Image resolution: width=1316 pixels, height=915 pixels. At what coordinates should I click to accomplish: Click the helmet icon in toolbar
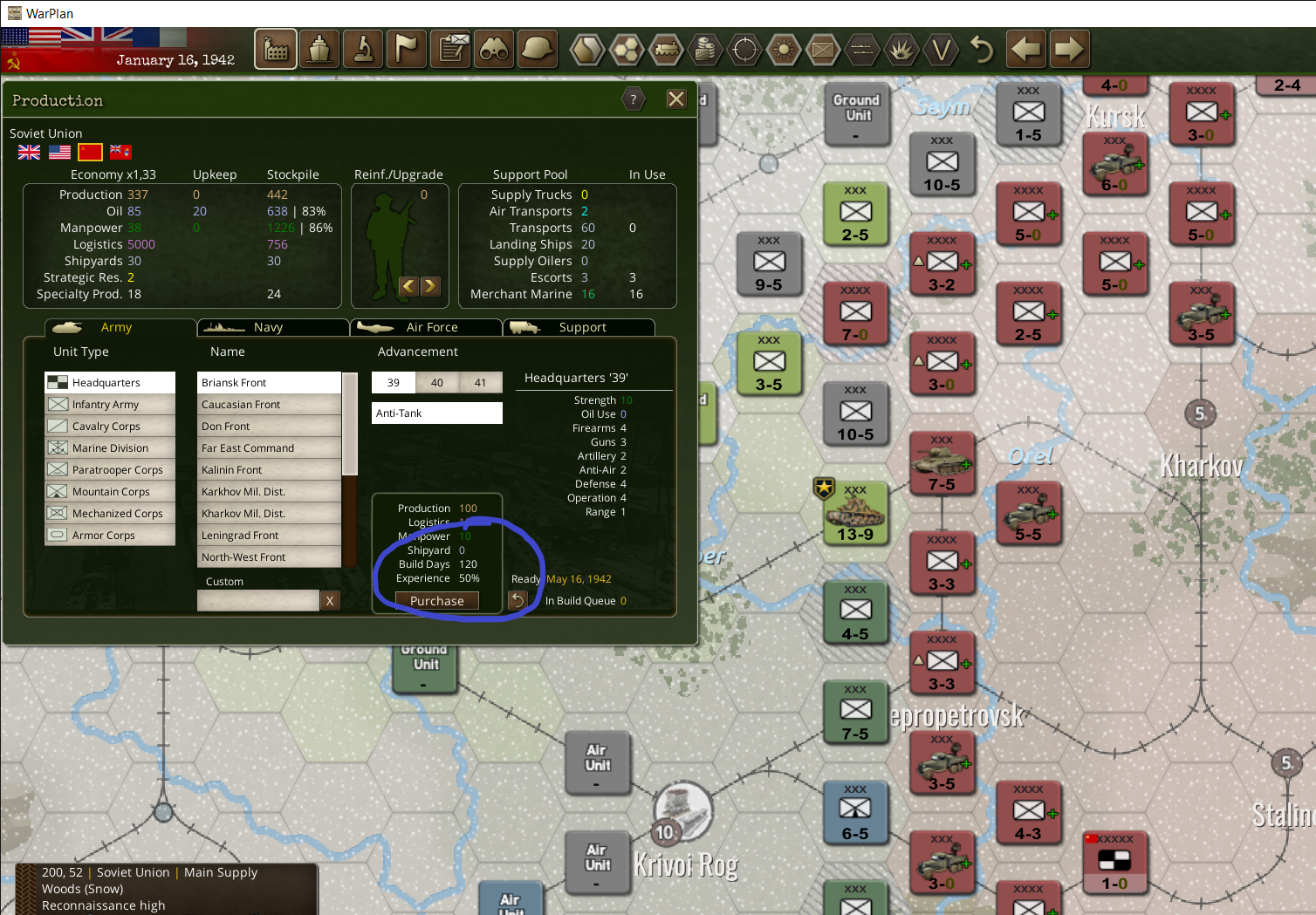point(538,49)
